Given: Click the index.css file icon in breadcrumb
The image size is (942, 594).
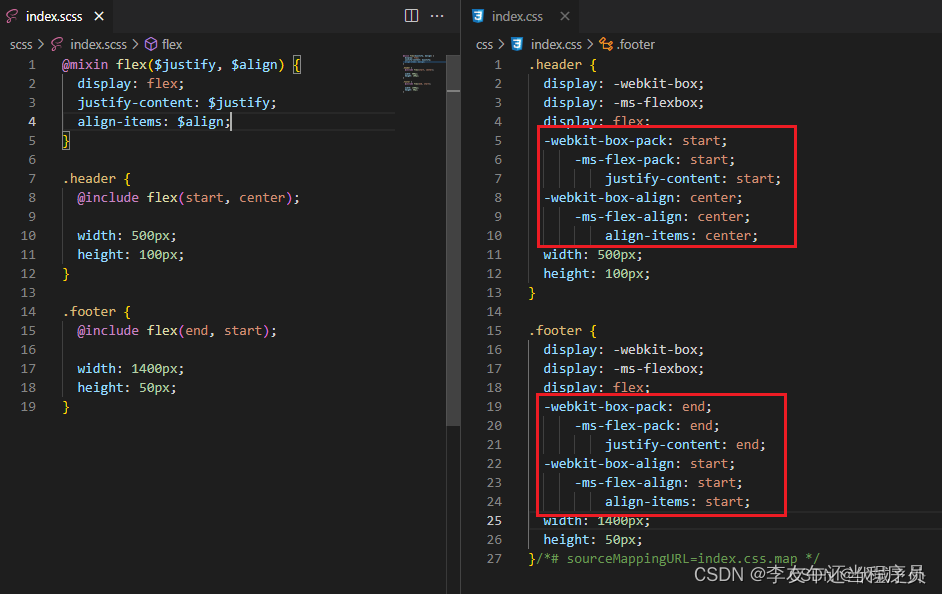Looking at the screenshot, I should coord(515,44).
